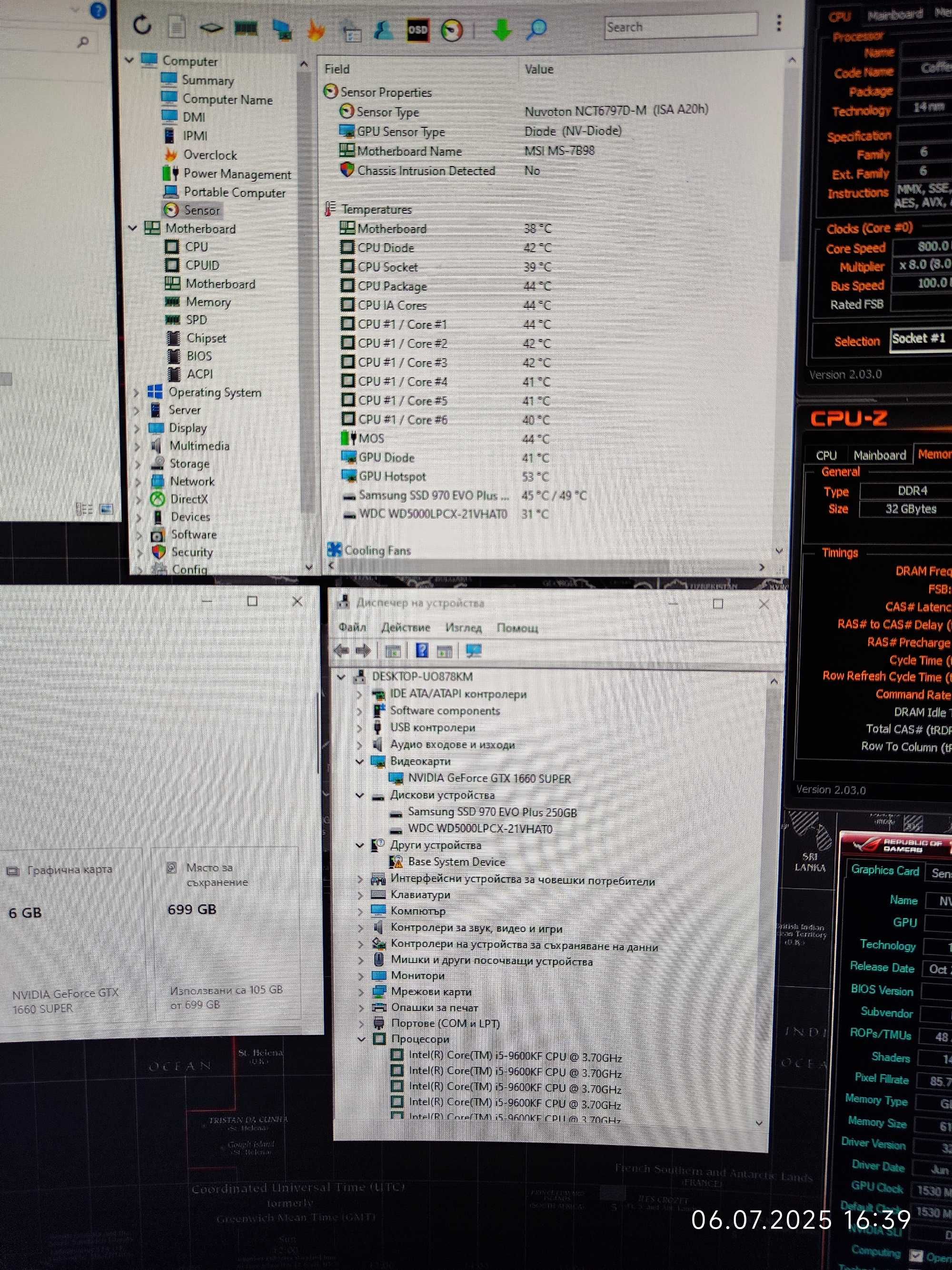The height and width of the screenshot is (1270, 952).
Task: Collapse the Computer node in AIDA64
Action: [129, 60]
